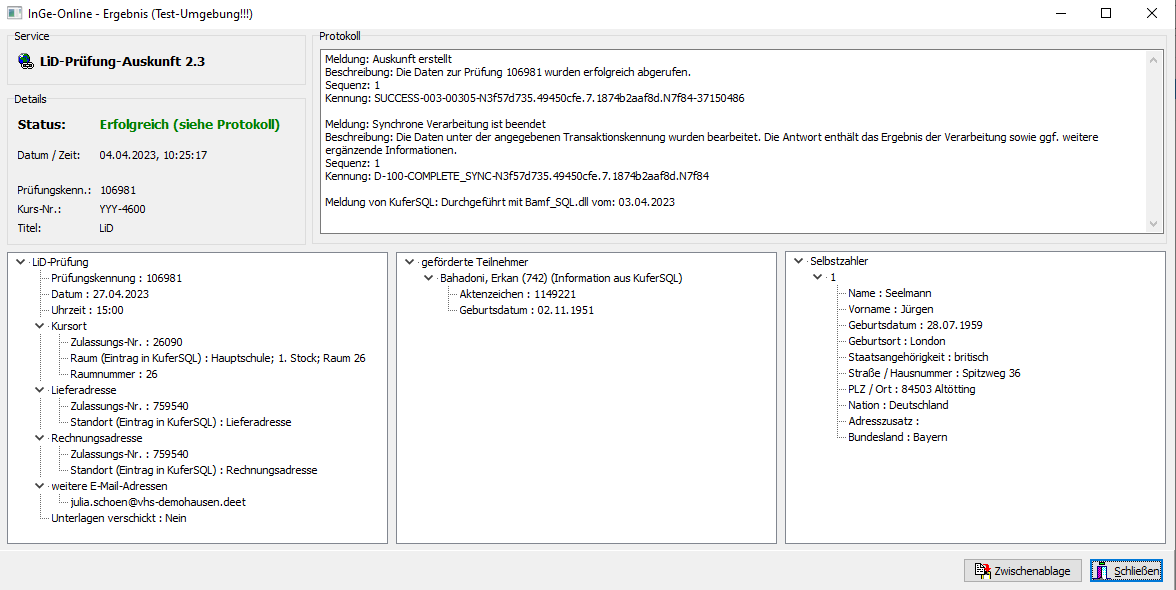The height and width of the screenshot is (590, 1176).
Task: Select the PLZ / Ort : 84503 Altötting row
Action: 911,389
